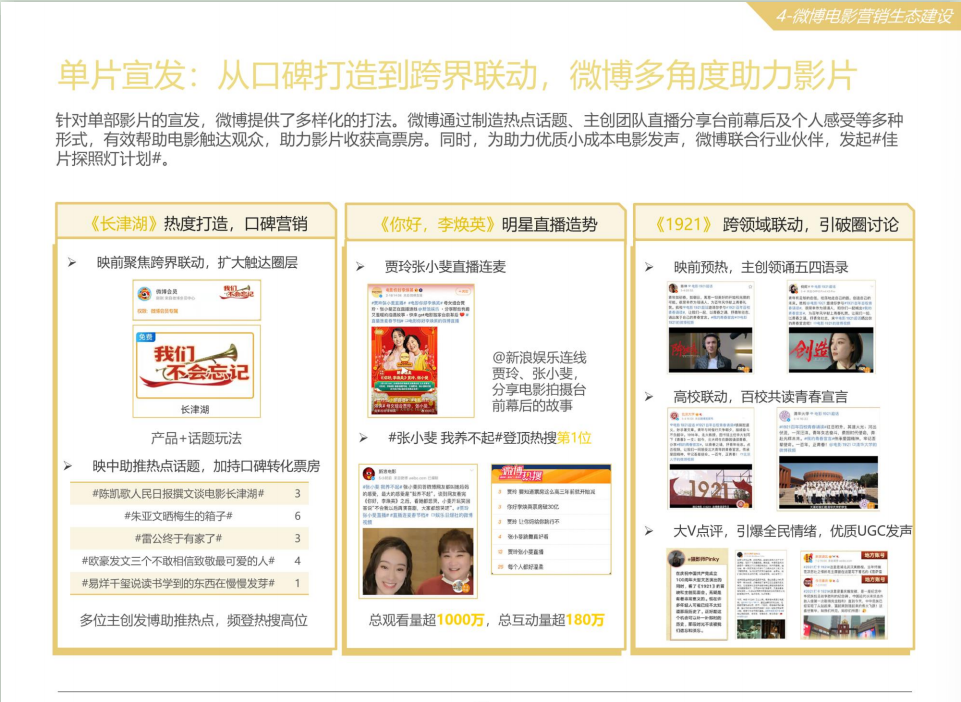Click 映前聚焦跨界联动,扩大触达圈层 bullet text
The height and width of the screenshot is (702, 961).
point(197,262)
